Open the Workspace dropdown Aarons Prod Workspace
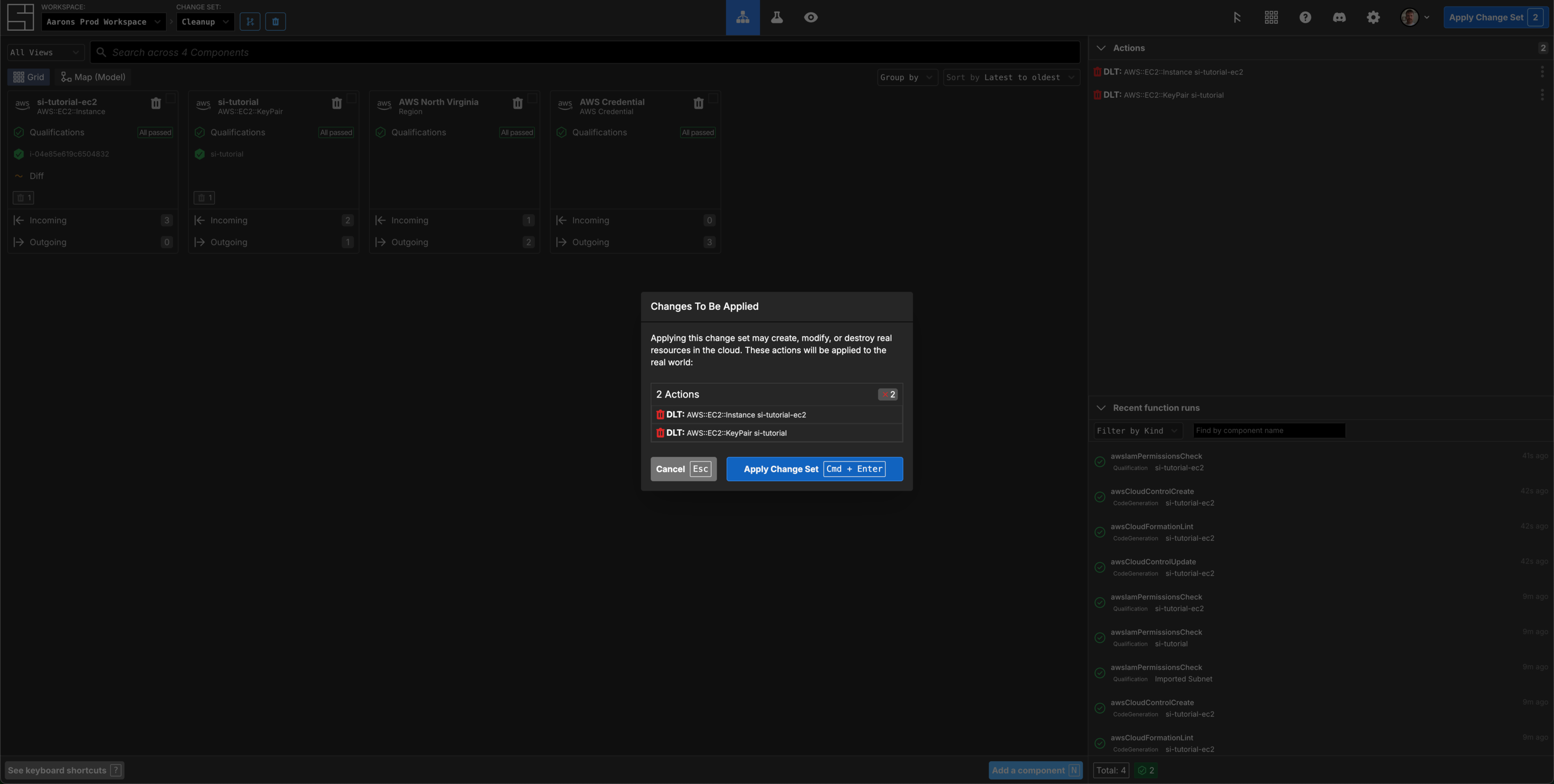The height and width of the screenshot is (784, 1554). (104, 22)
